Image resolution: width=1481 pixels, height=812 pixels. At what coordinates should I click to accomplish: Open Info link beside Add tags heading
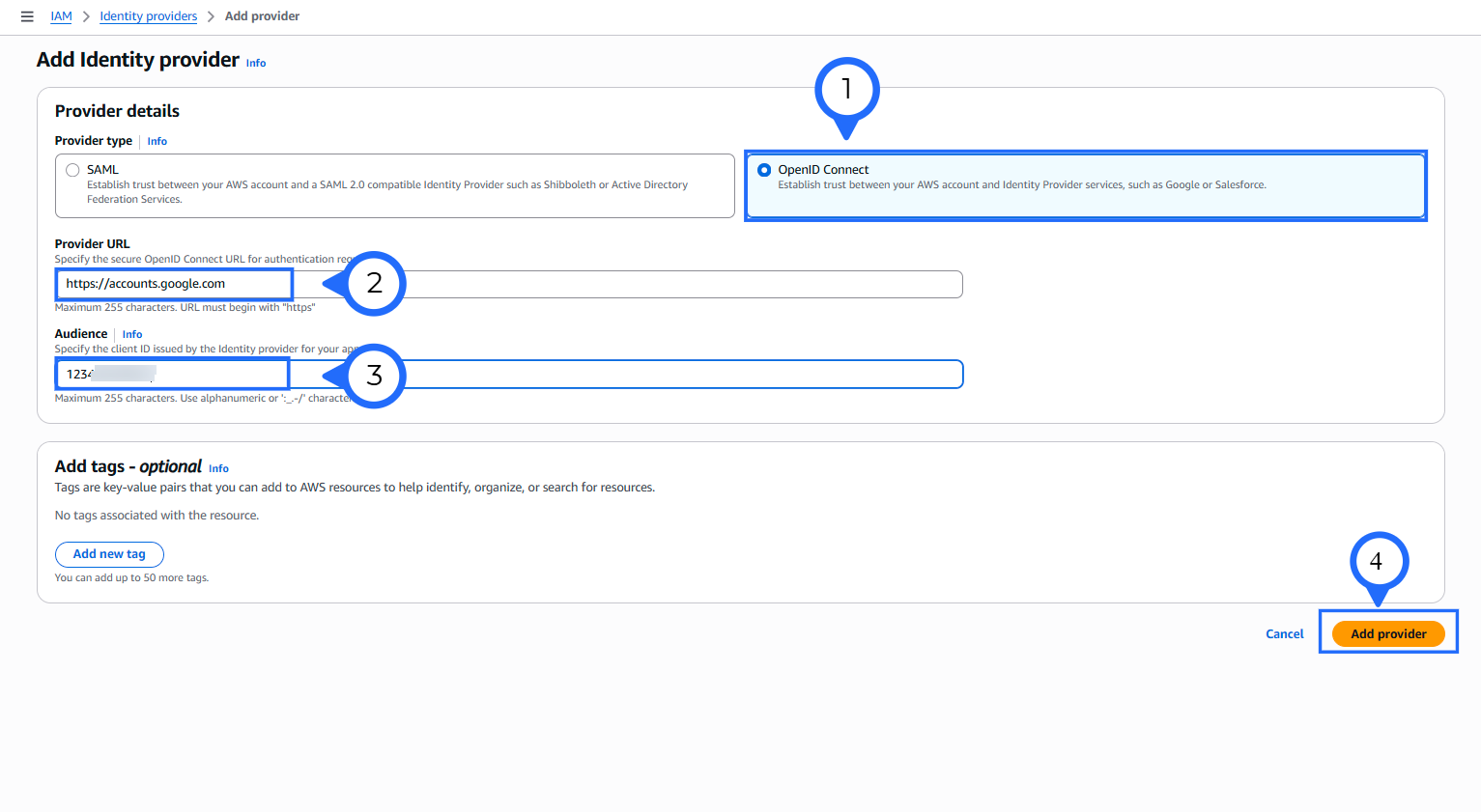click(219, 469)
